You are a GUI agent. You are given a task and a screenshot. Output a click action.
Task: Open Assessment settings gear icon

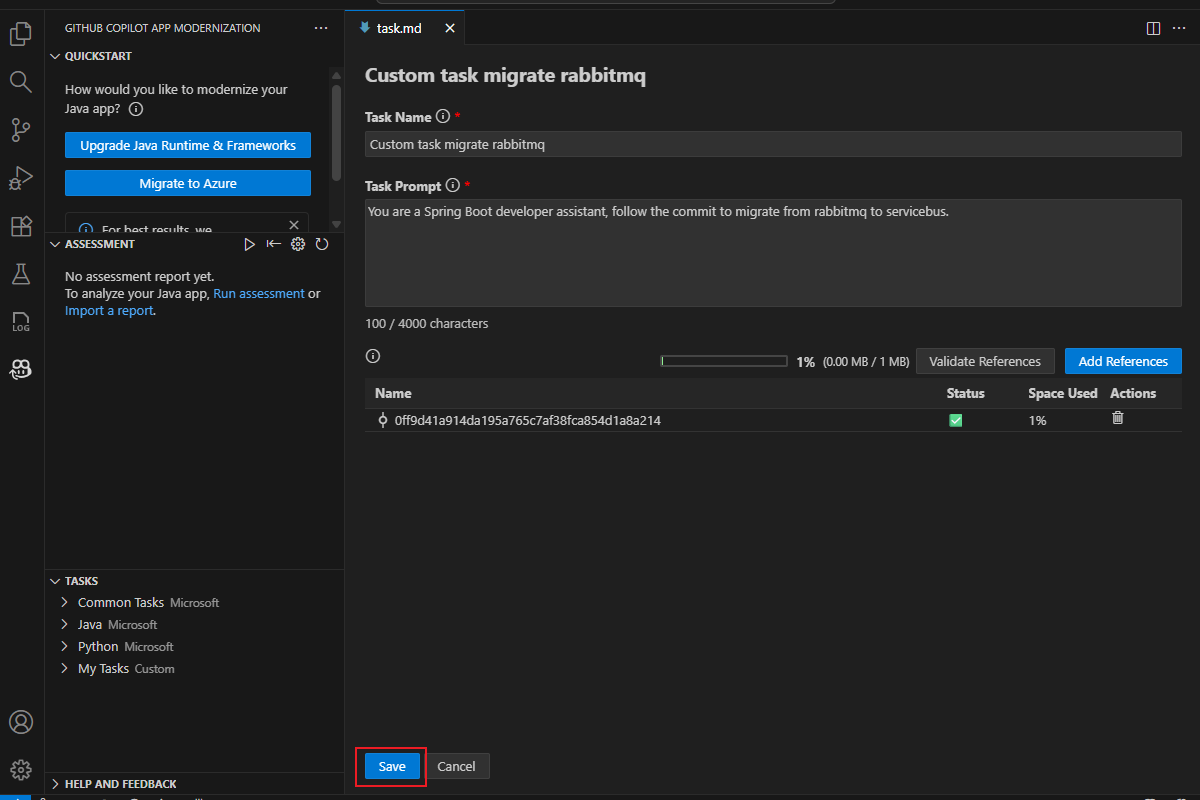point(298,244)
